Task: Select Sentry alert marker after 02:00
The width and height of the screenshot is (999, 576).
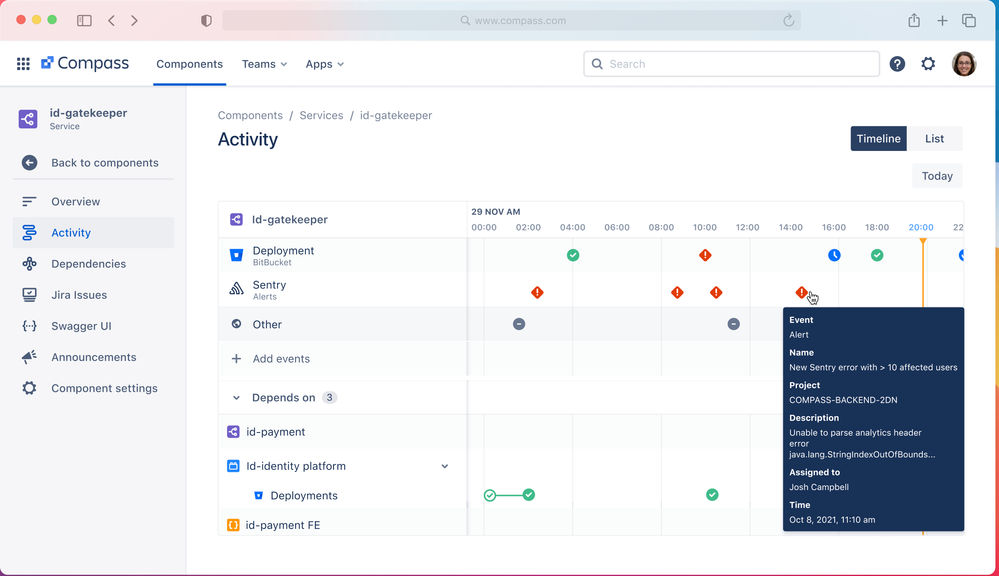Action: coord(538,292)
